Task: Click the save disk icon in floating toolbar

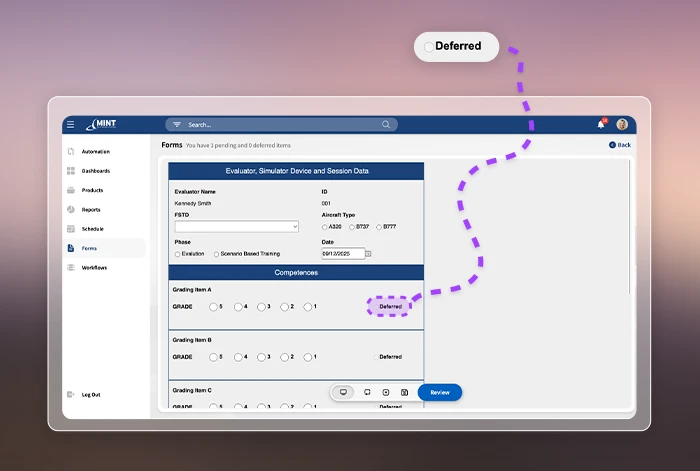Action: pyautogui.click(x=404, y=392)
